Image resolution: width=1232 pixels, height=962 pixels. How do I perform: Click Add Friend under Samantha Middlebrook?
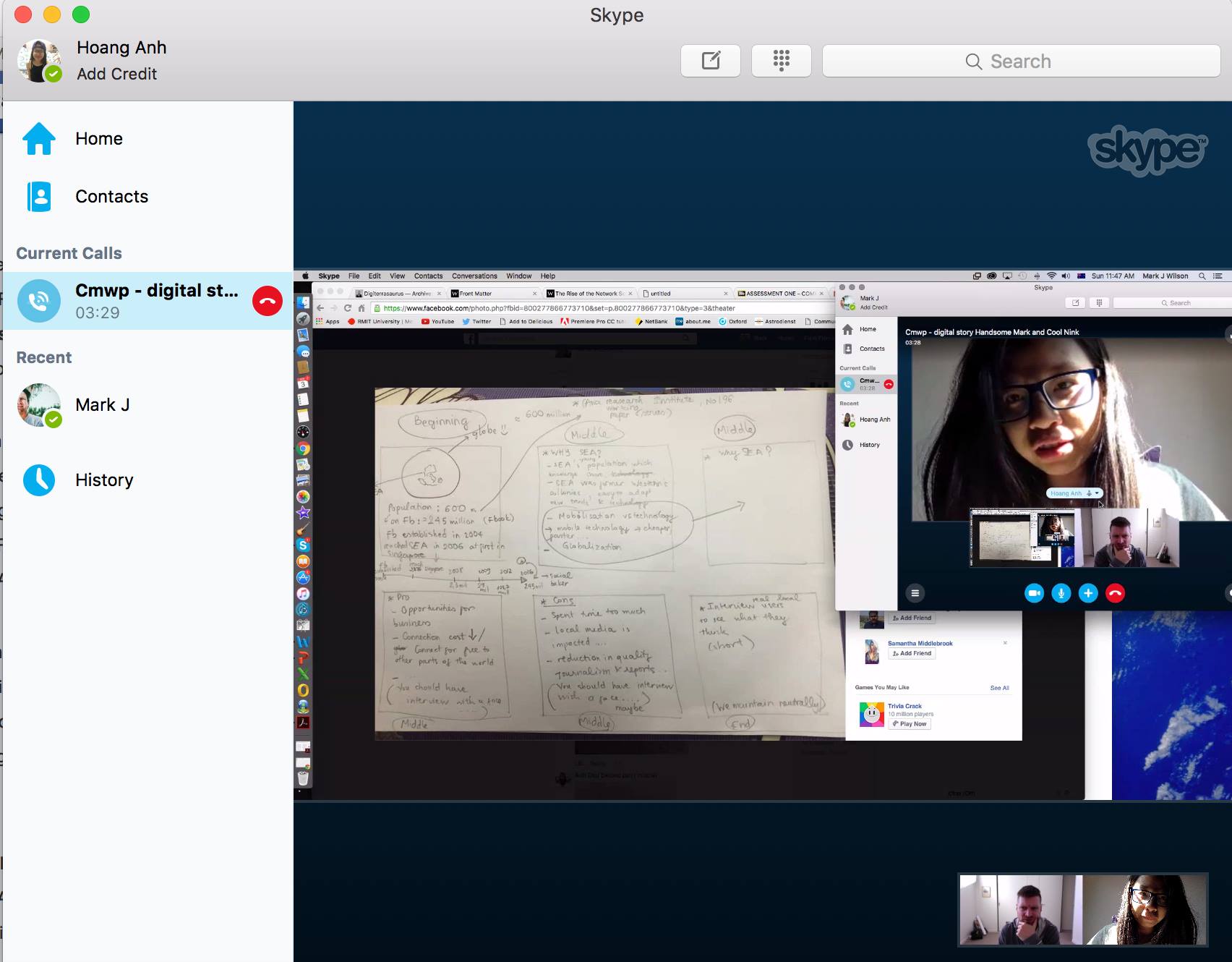point(912,653)
